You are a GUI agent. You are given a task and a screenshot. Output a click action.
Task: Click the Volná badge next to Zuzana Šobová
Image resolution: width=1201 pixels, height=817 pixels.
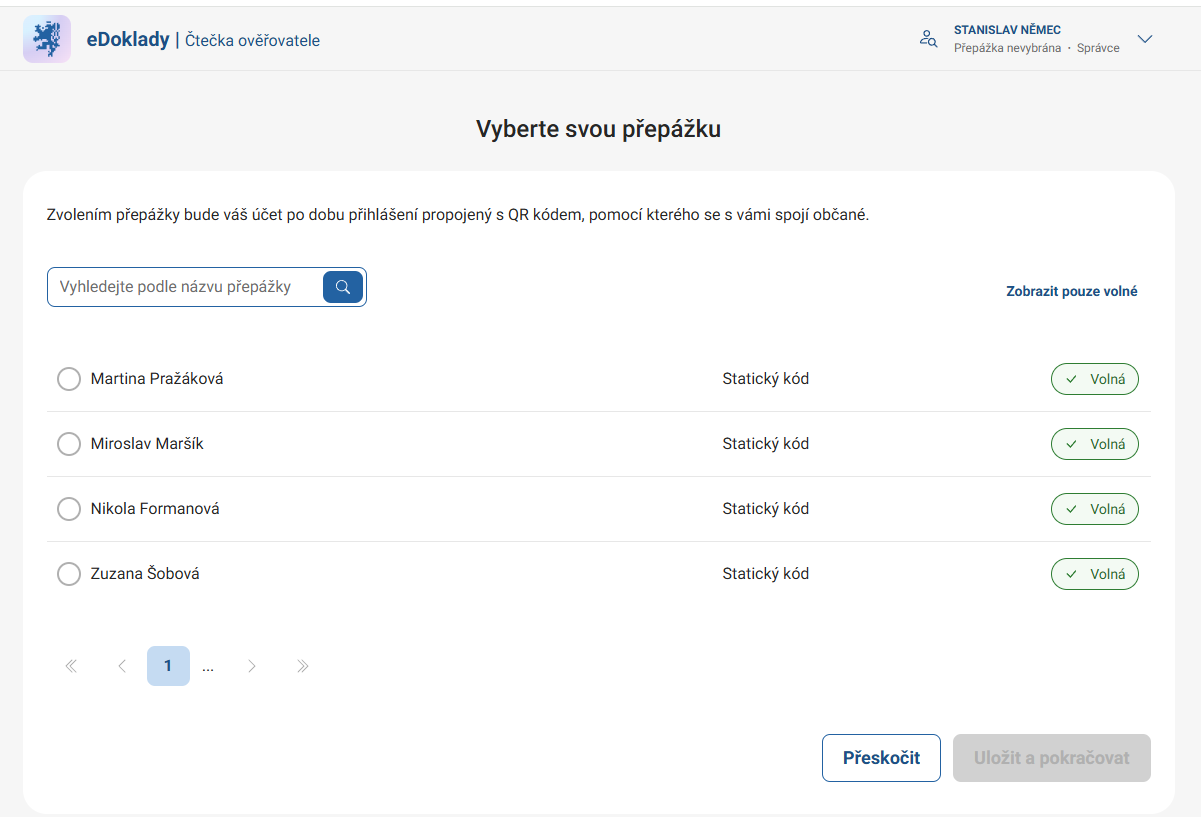coord(1094,574)
